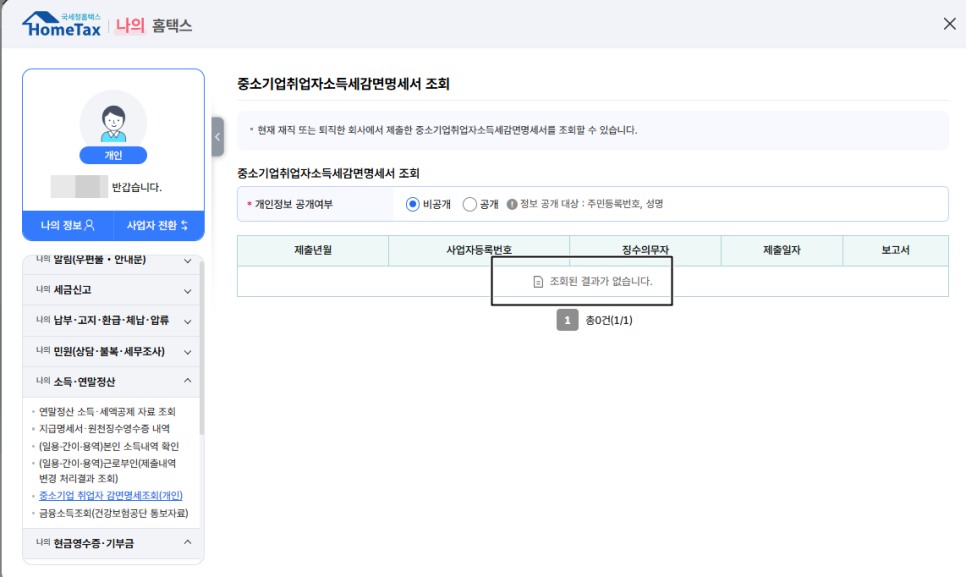Click the transfer arrows icon on 사업자 전환
Viewport: 966px width, 577px height.
pos(187,224)
